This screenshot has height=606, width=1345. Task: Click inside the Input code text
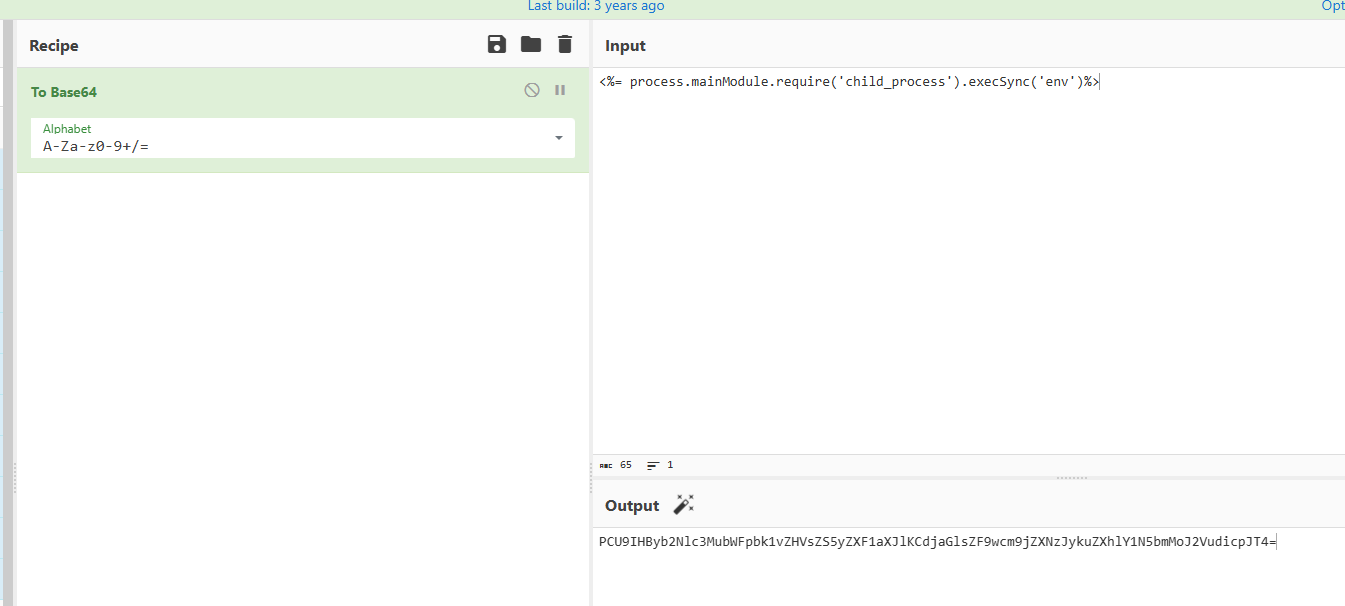click(x=848, y=82)
